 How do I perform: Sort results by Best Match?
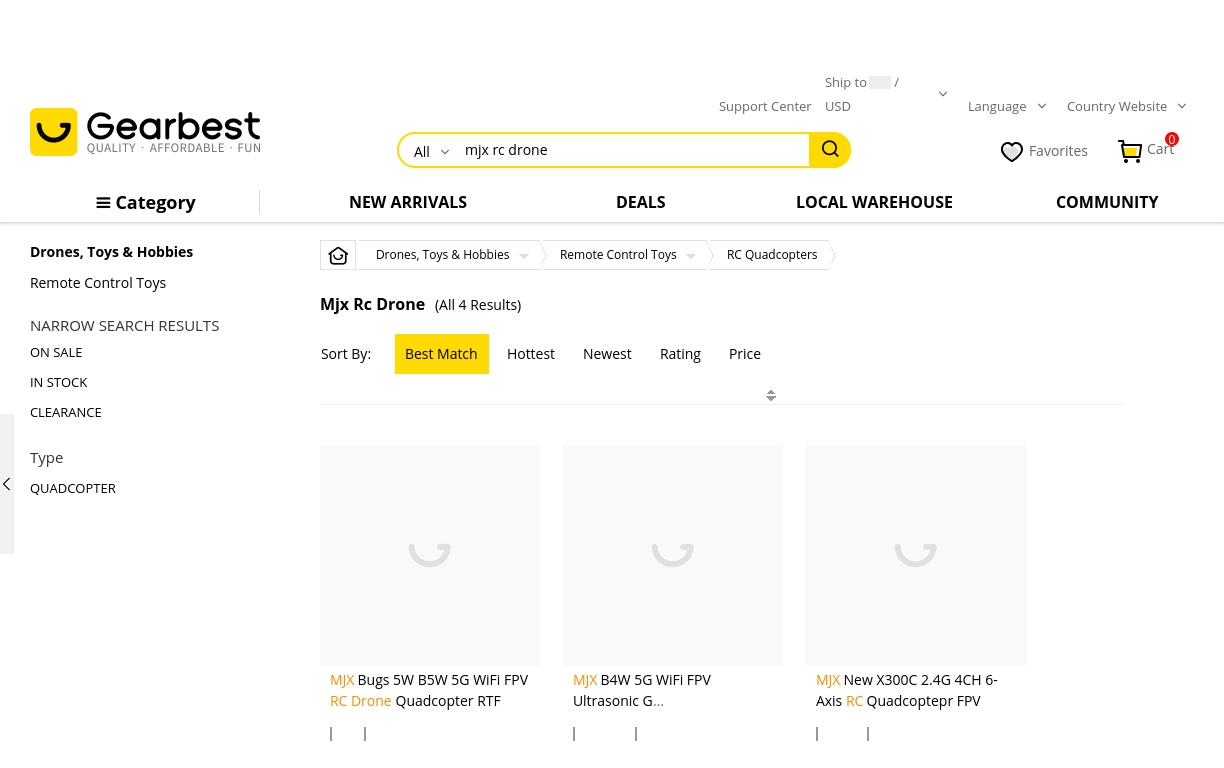point(441,354)
